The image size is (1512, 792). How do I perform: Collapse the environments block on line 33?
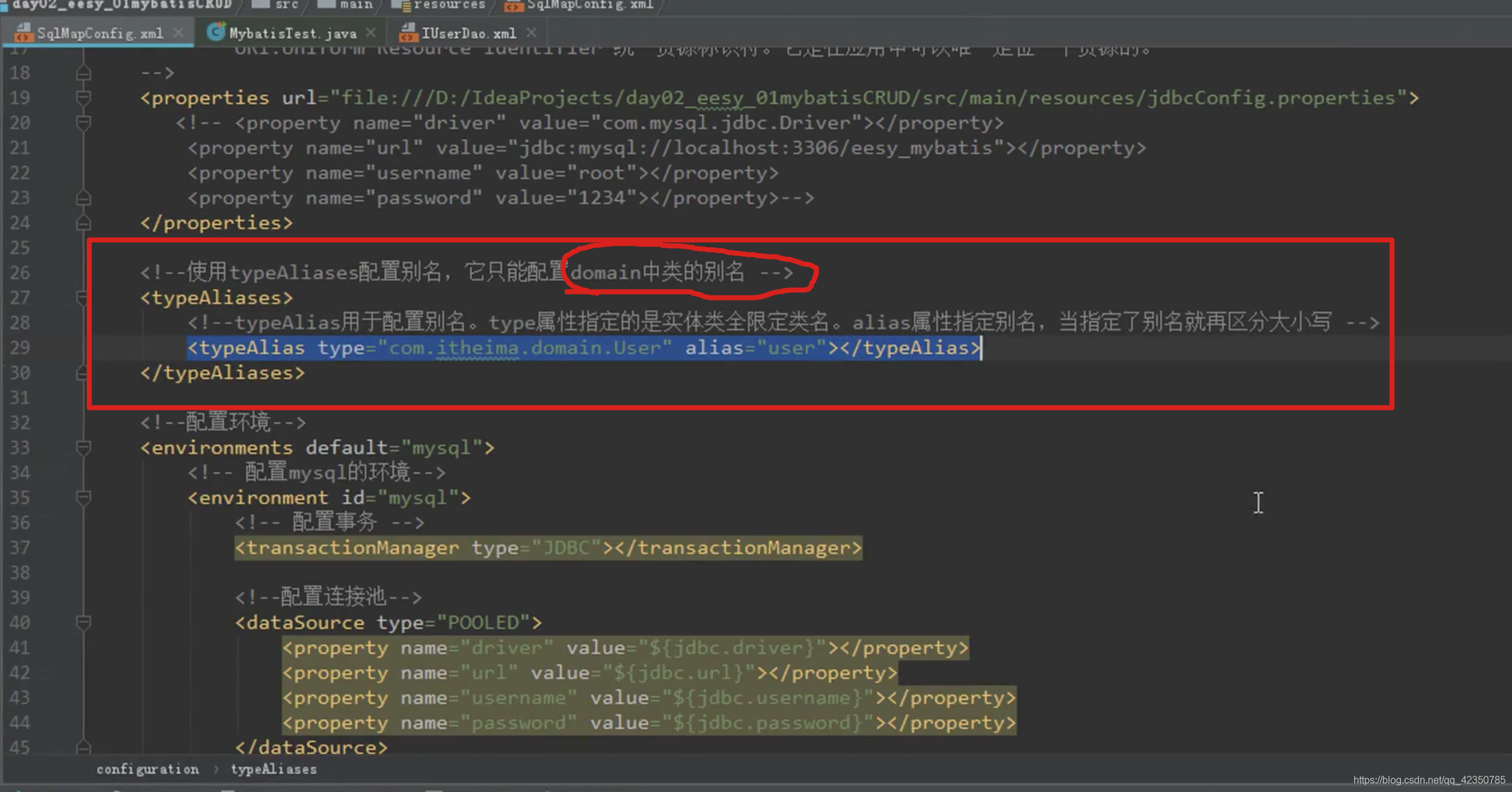pyautogui.click(x=83, y=448)
